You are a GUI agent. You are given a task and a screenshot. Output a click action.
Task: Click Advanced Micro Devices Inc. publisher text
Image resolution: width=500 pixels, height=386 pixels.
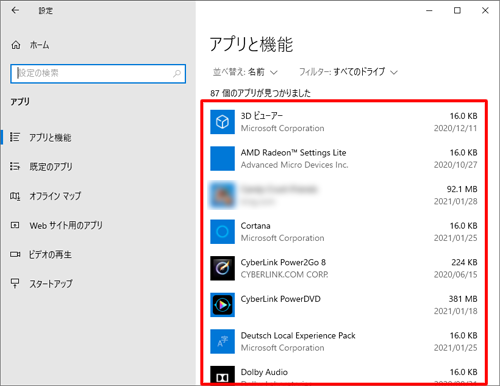294,165
